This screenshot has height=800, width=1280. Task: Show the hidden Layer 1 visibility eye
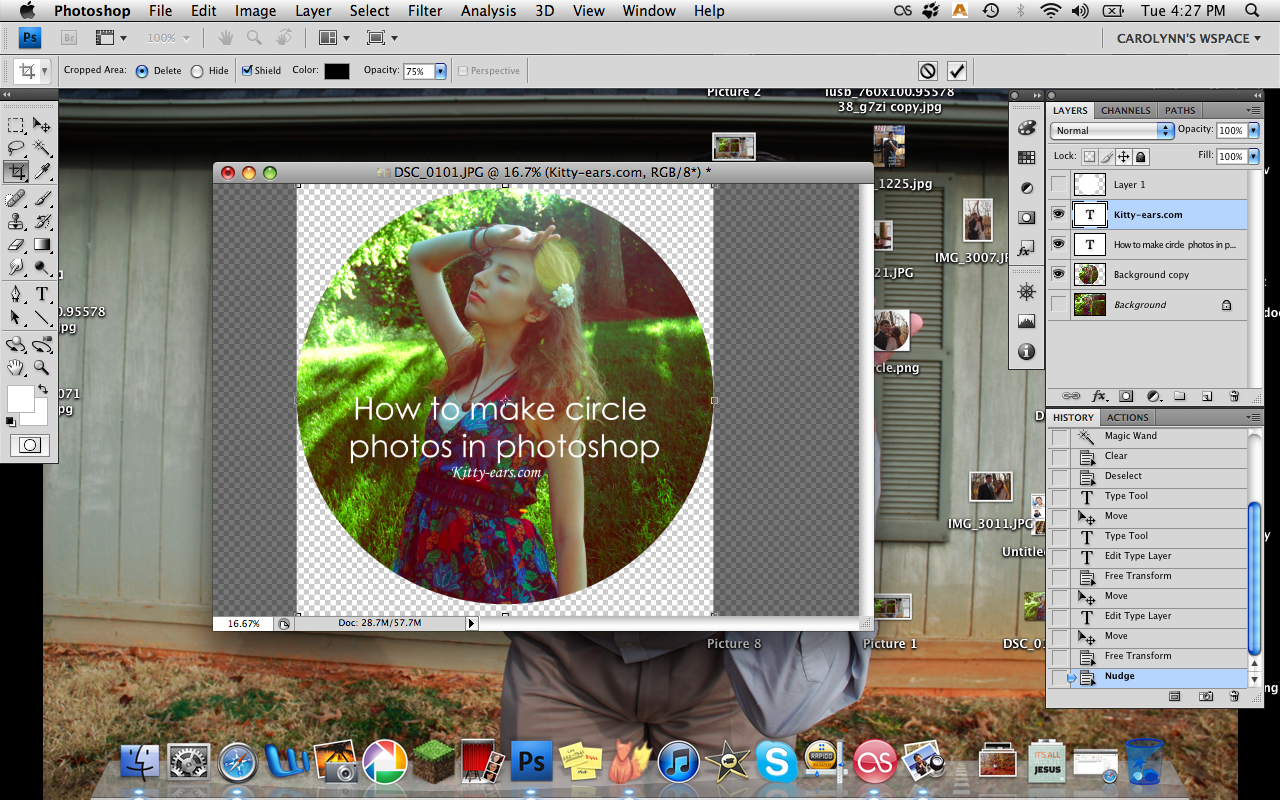(x=1058, y=184)
